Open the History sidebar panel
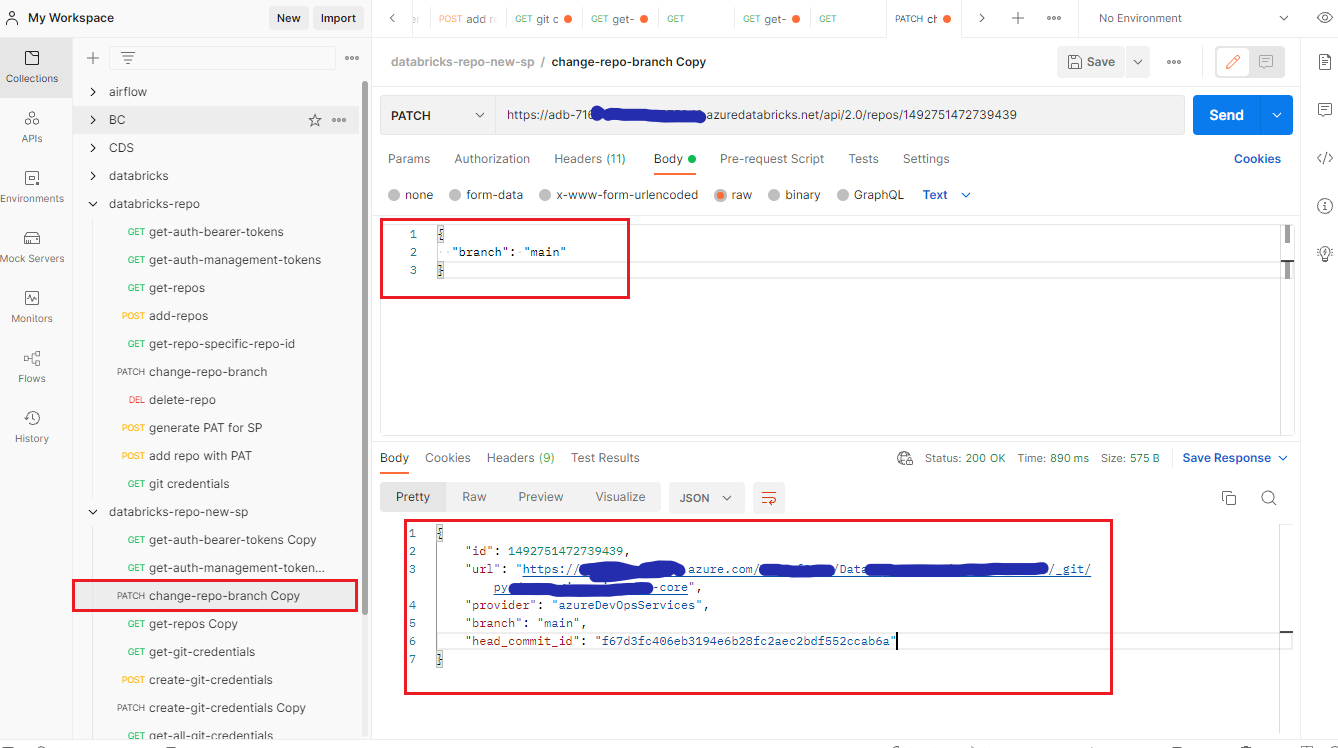The width and height of the screenshot is (1338, 748). point(32,427)
